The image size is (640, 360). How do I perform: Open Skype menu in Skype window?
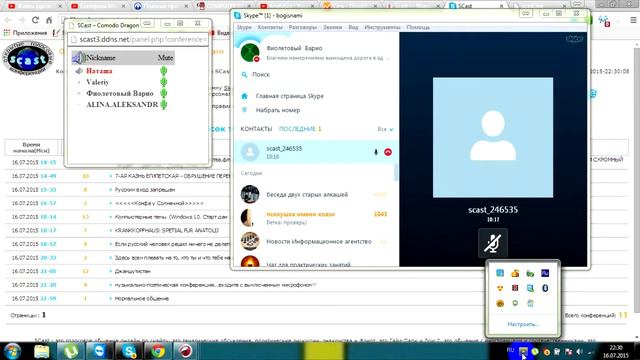click(244, 27)
